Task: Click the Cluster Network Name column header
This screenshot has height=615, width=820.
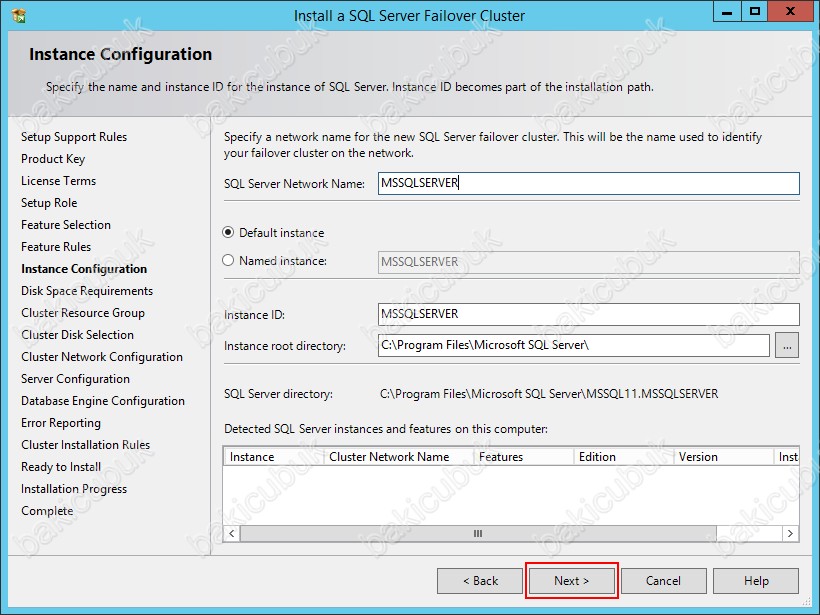Action: (x=398, y=457)
